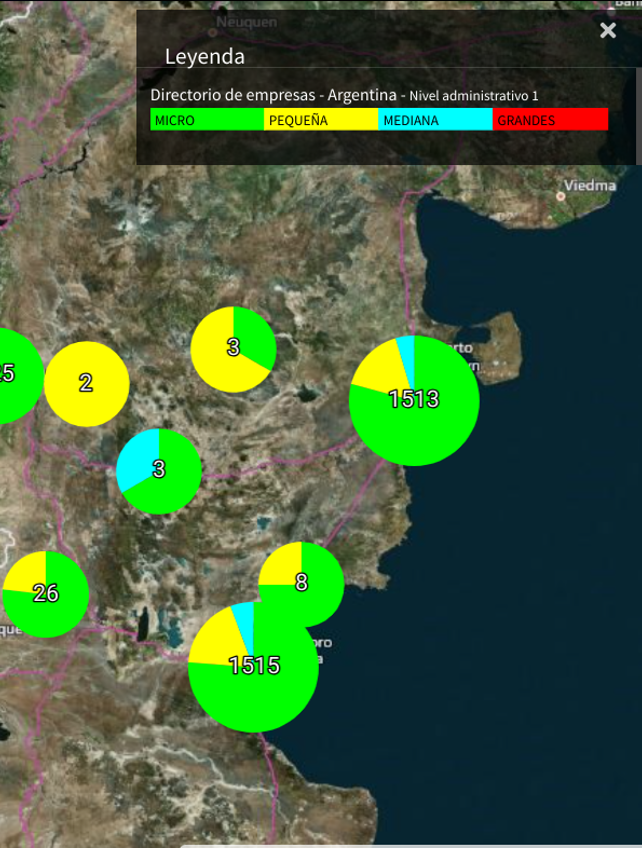
Task: Open the pie chart cluster labeled 8
Action: tap(301, 585)
